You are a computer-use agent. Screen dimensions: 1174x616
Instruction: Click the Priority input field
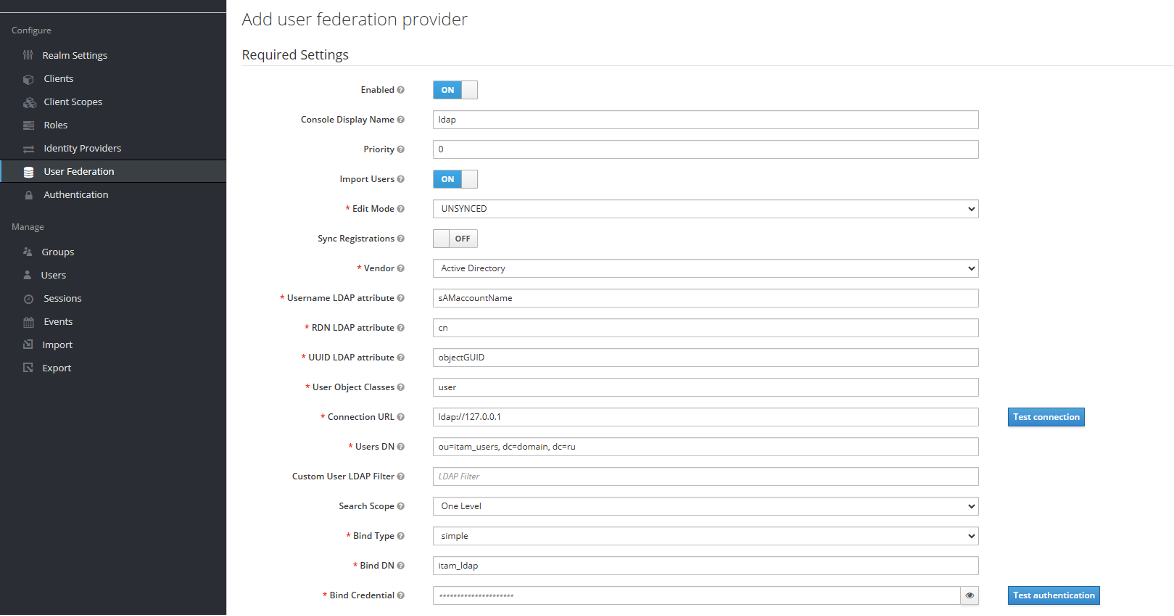pos(705,150)
